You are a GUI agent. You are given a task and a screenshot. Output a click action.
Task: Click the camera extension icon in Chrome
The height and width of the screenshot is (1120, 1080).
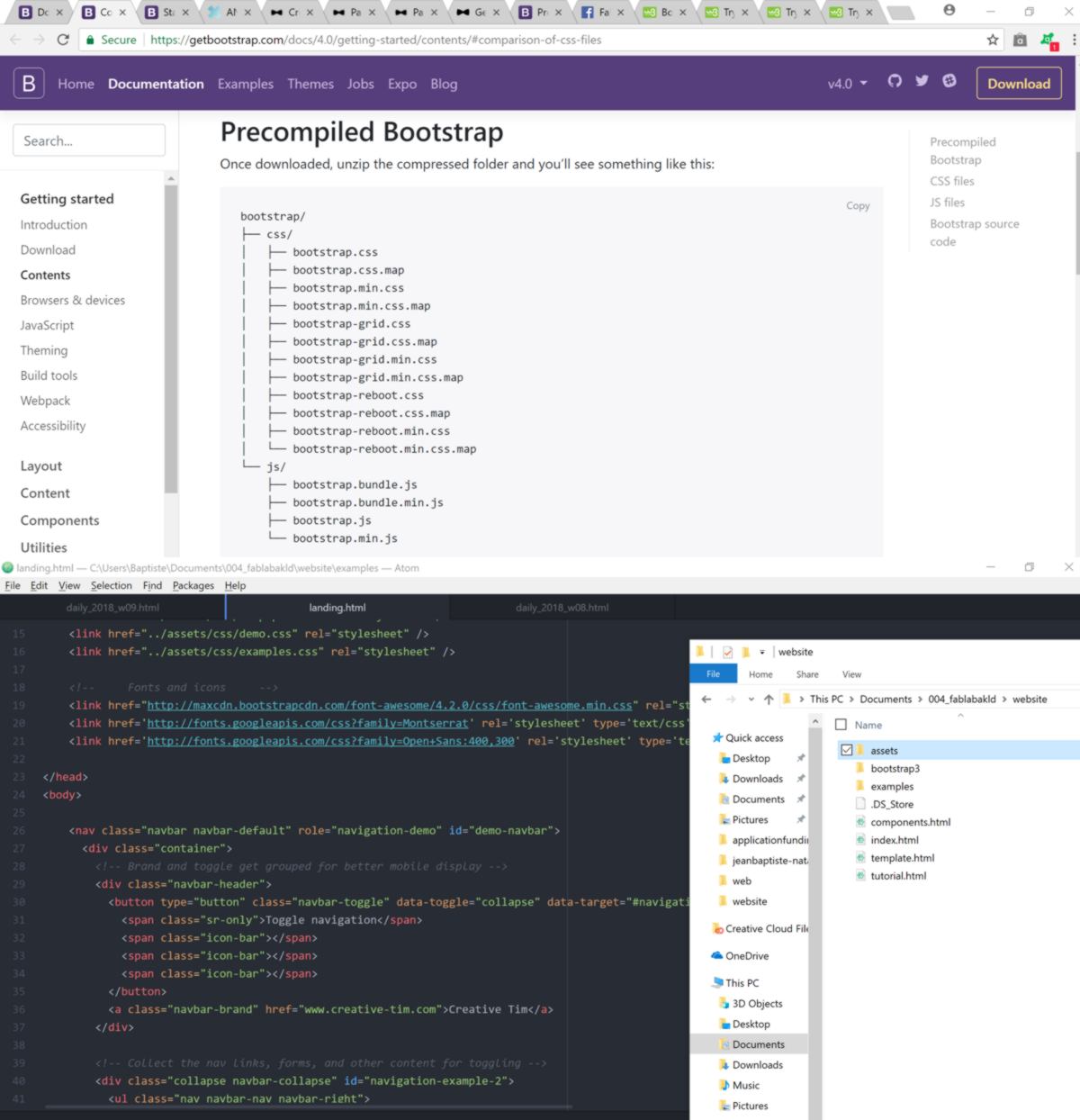(1020, 40)
